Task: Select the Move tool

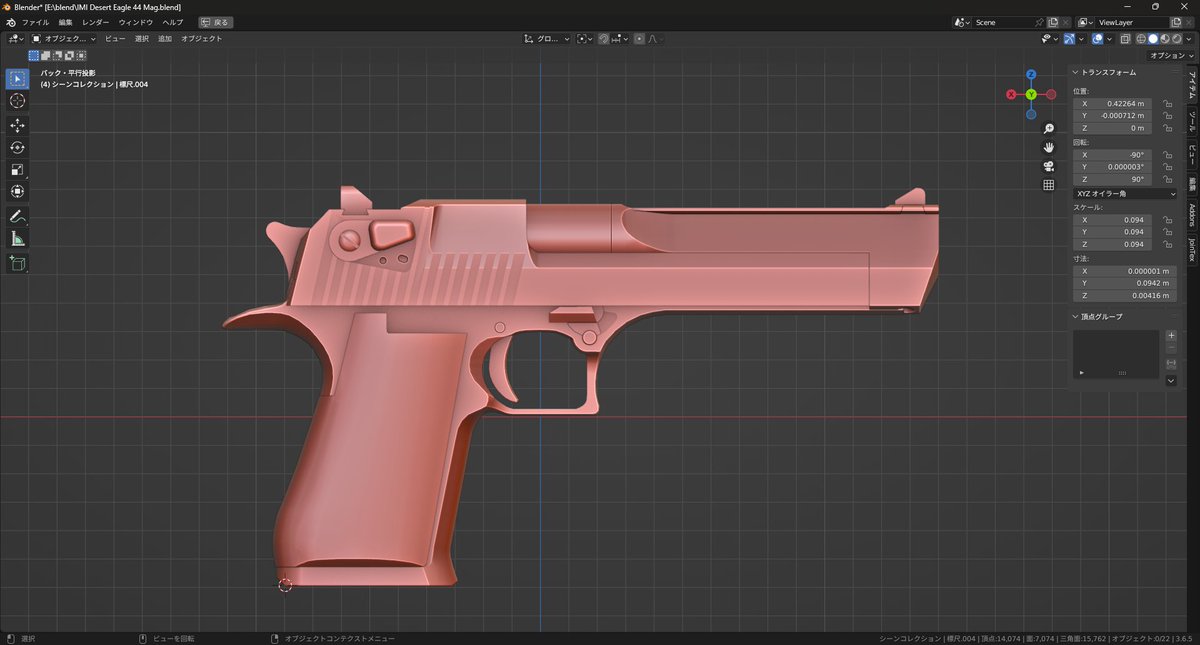Action: click(17, 125)
